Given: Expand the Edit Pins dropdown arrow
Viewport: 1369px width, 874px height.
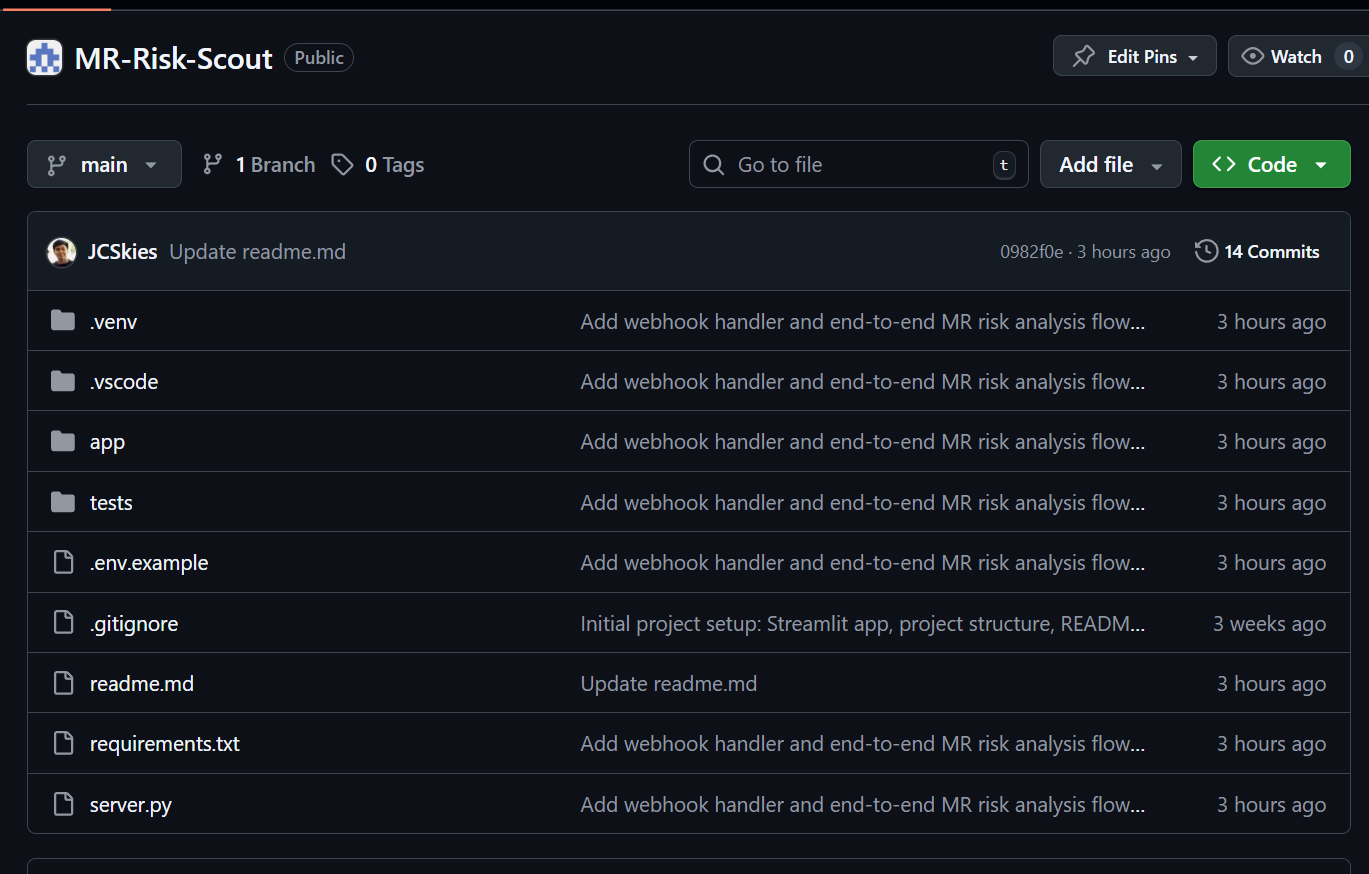Looking at the screenshot, I should pos(1193,58).
